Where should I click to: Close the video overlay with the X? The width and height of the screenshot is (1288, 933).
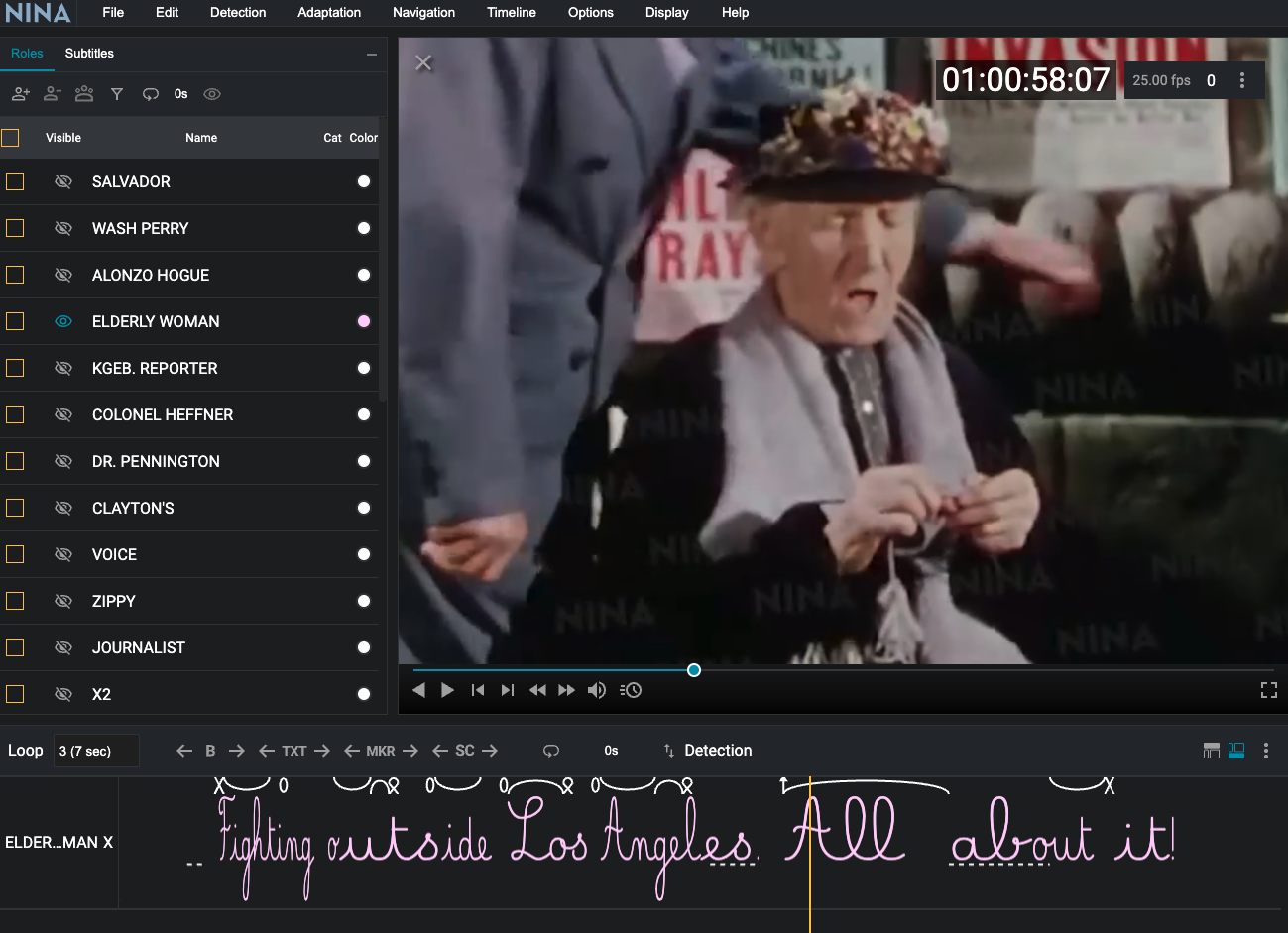423,62
